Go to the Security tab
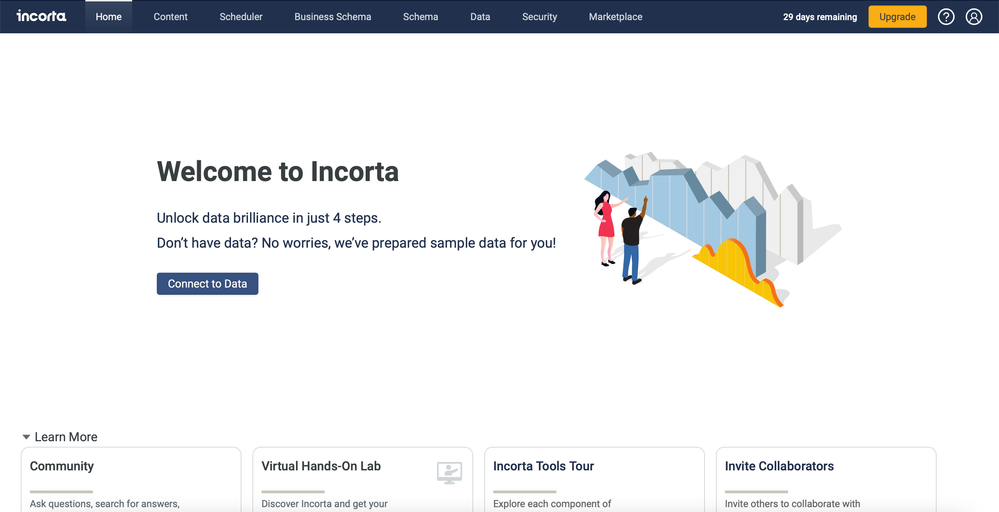999x512 pixels. 540,17
